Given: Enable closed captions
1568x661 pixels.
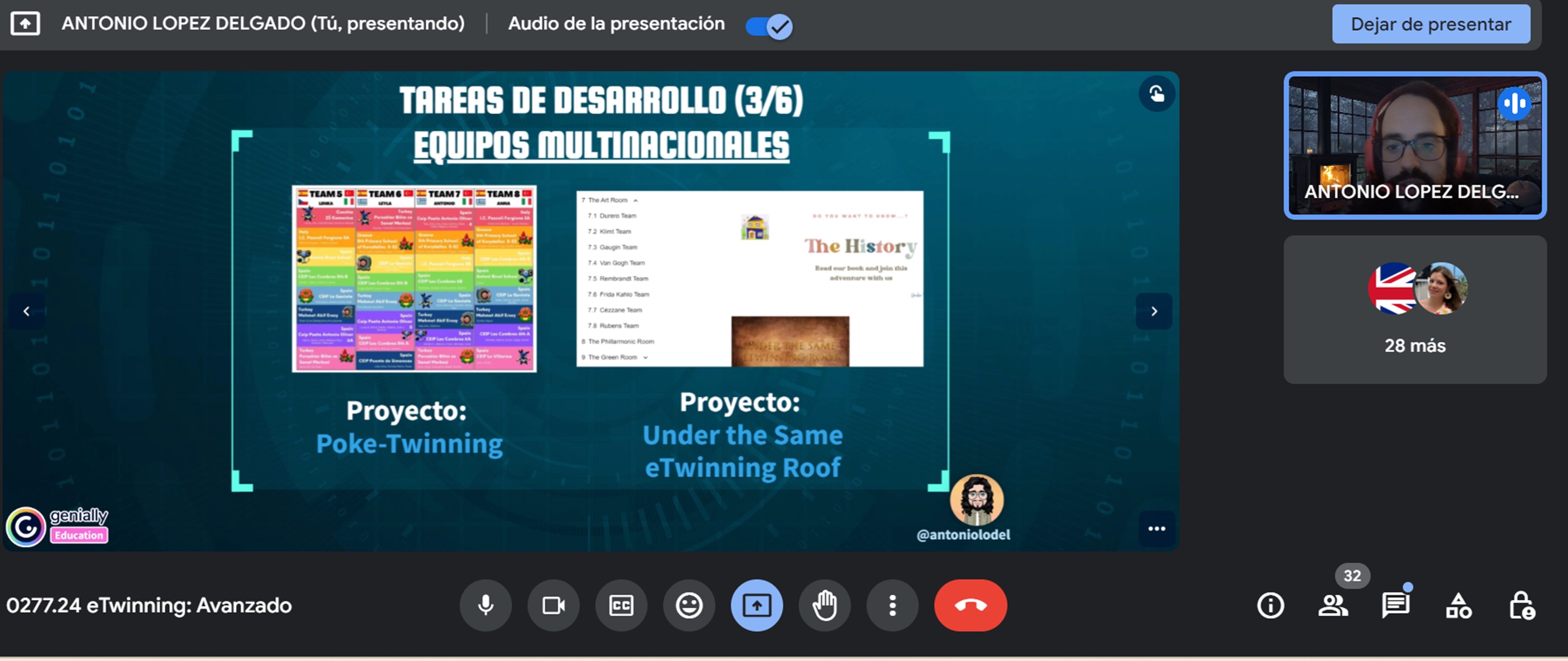Looking at the screenshot, I should tap(621, 605).
